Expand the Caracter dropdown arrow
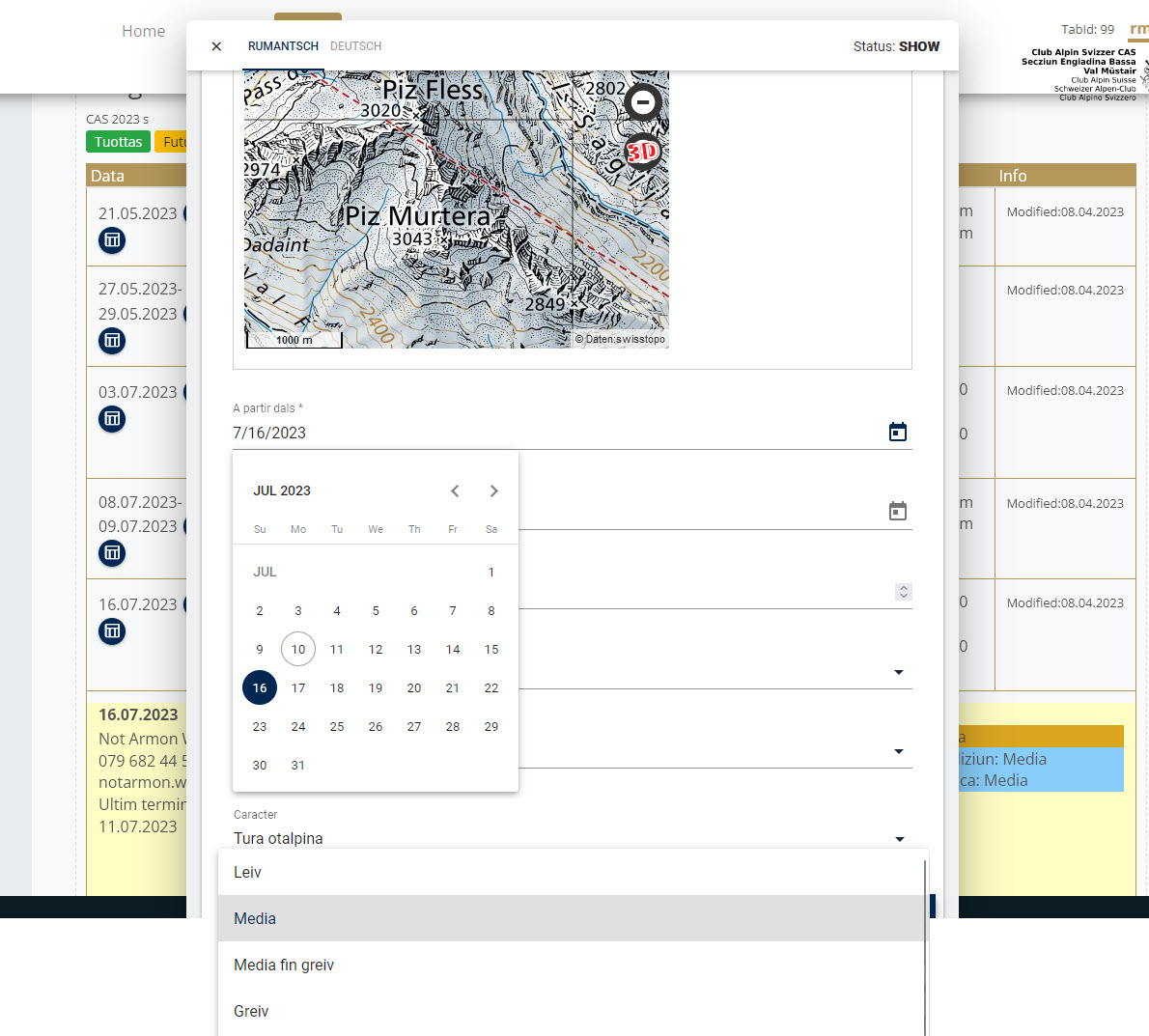The image size is (1149, 1036). click(899, 839)
